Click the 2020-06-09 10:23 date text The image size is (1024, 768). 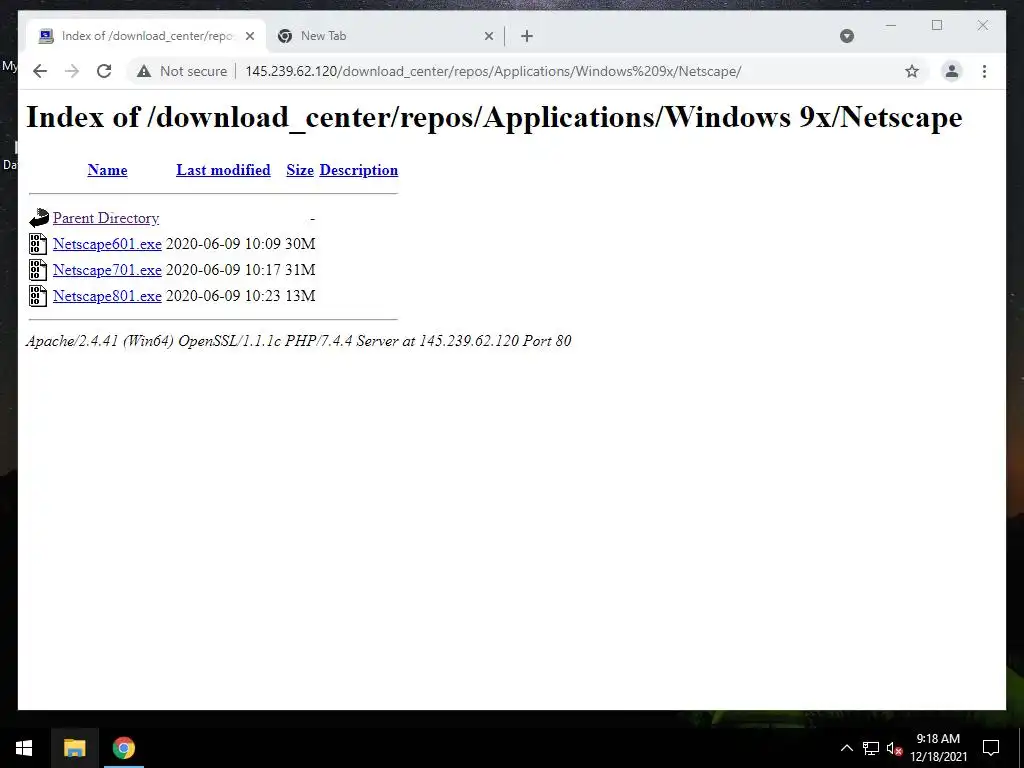(x=223, y=296)
